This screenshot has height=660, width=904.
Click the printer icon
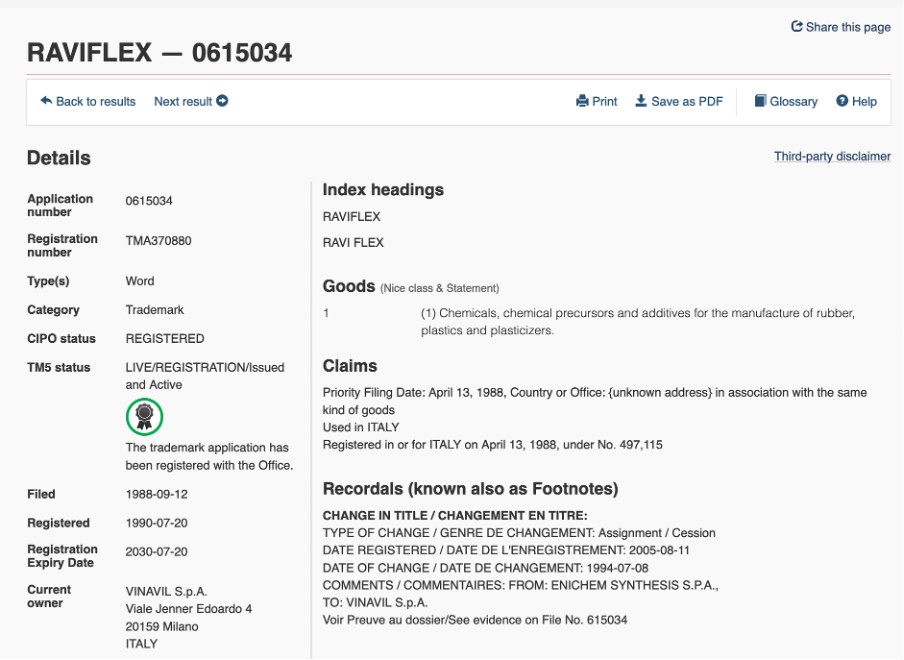tap(582, 101)
